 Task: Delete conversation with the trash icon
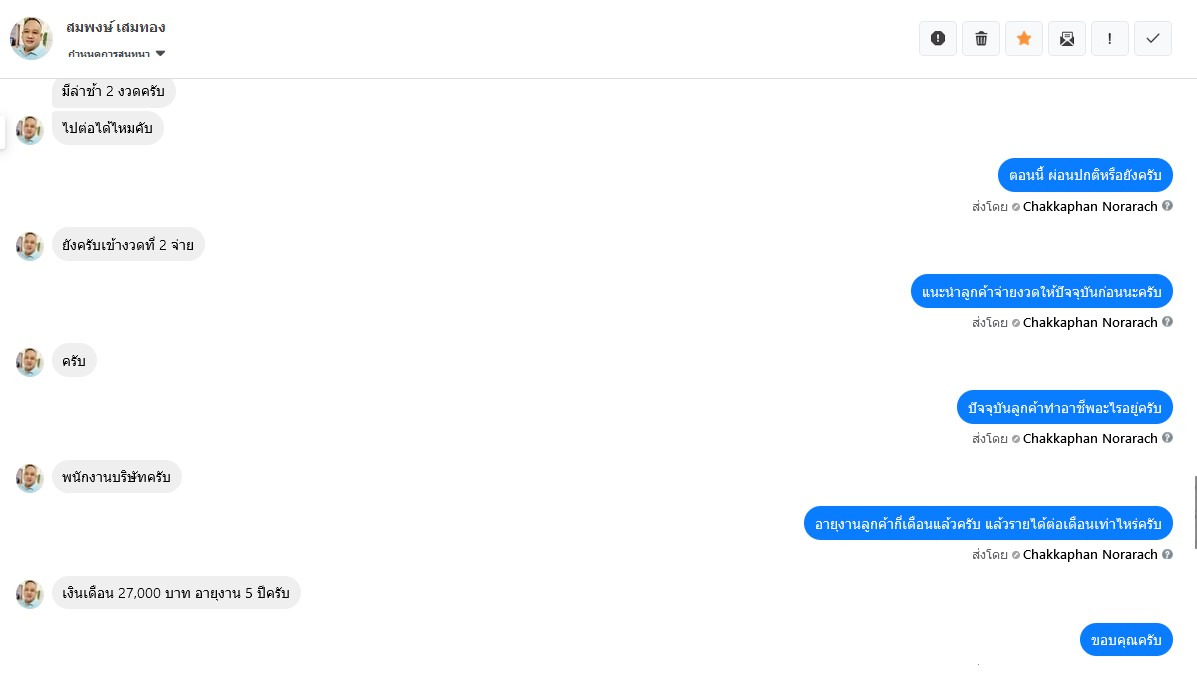[x=981, y=38]
